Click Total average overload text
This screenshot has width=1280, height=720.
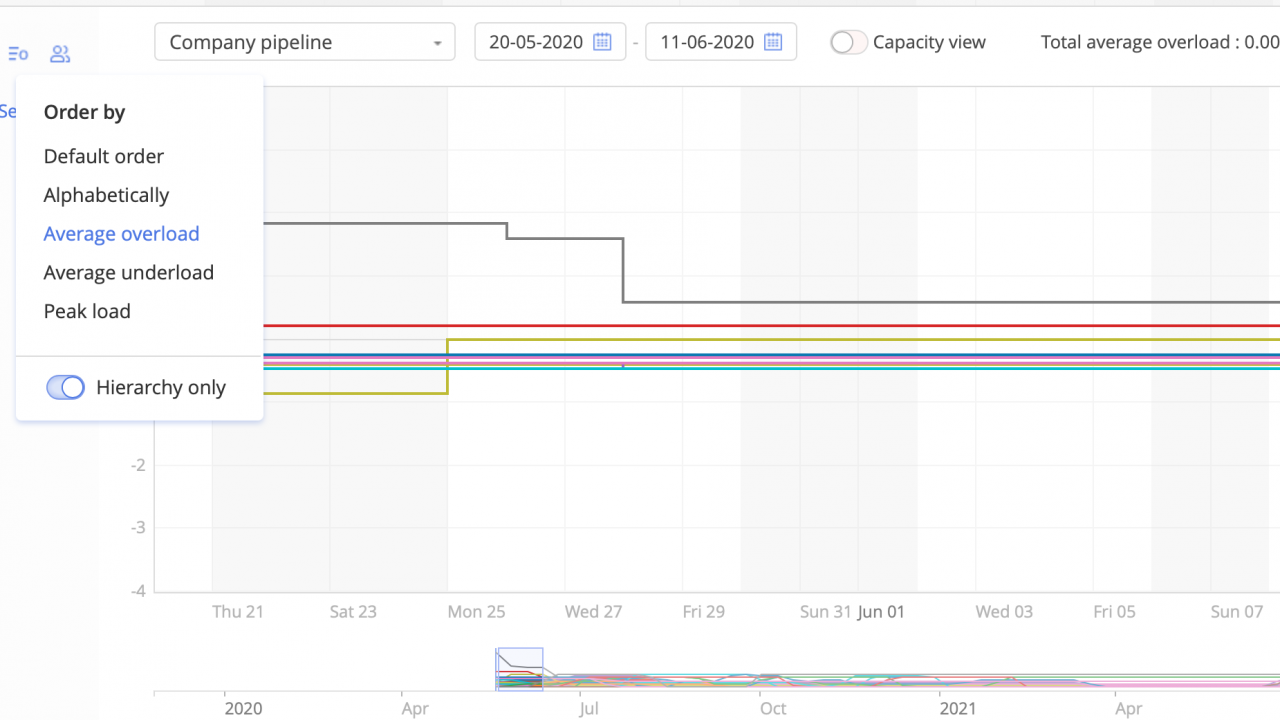pos(1159,42)
